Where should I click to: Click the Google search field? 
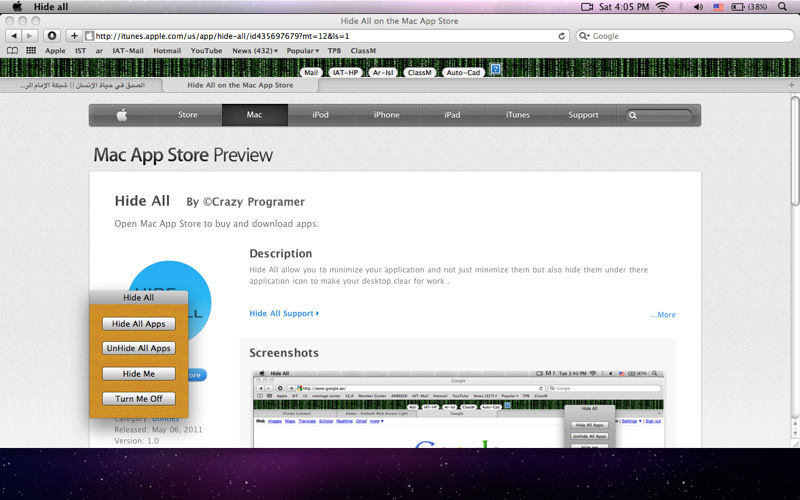pos(685,36)
